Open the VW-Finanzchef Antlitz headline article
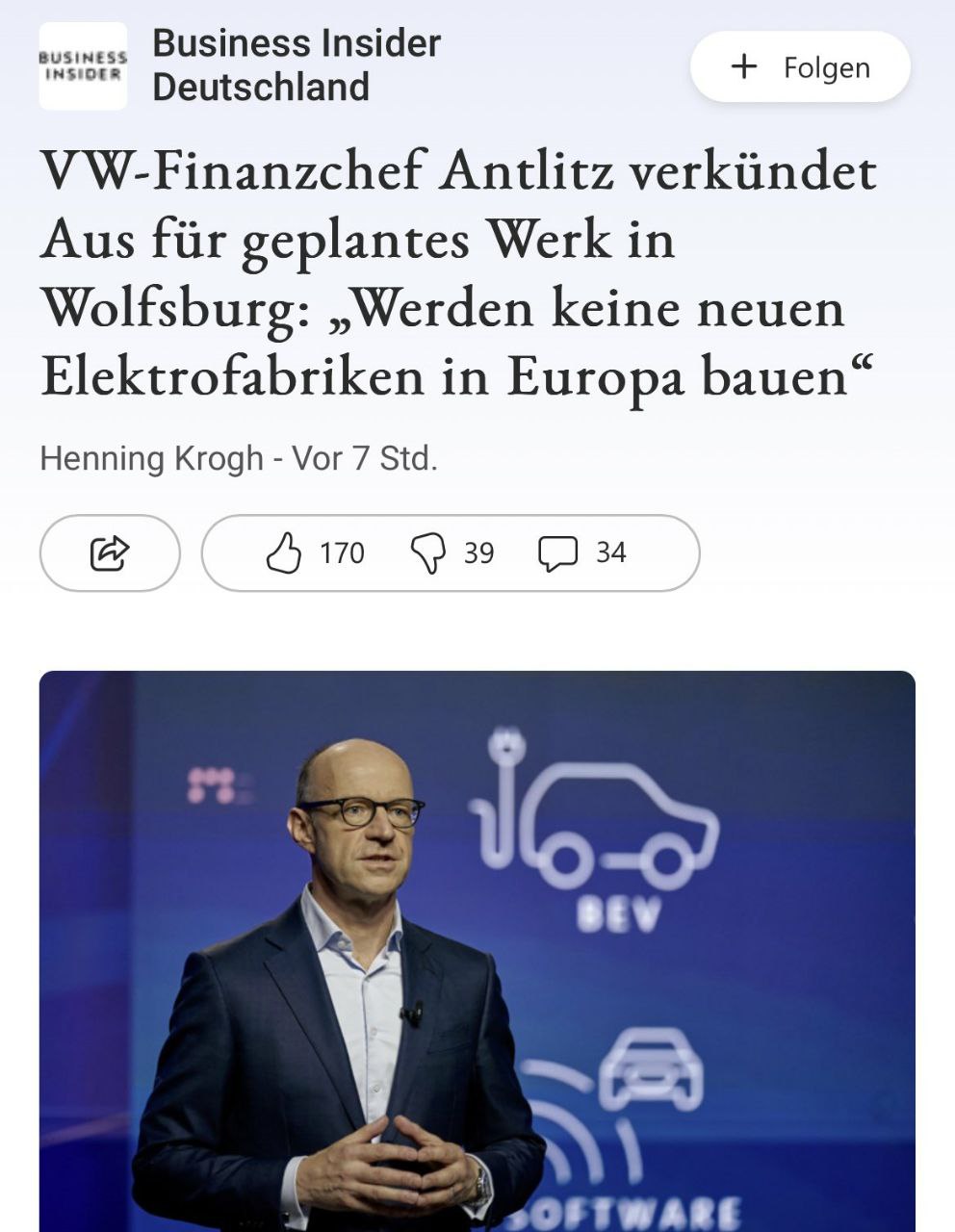Image resolution: width=955 pixels, height=1232 pixels. 459,273
